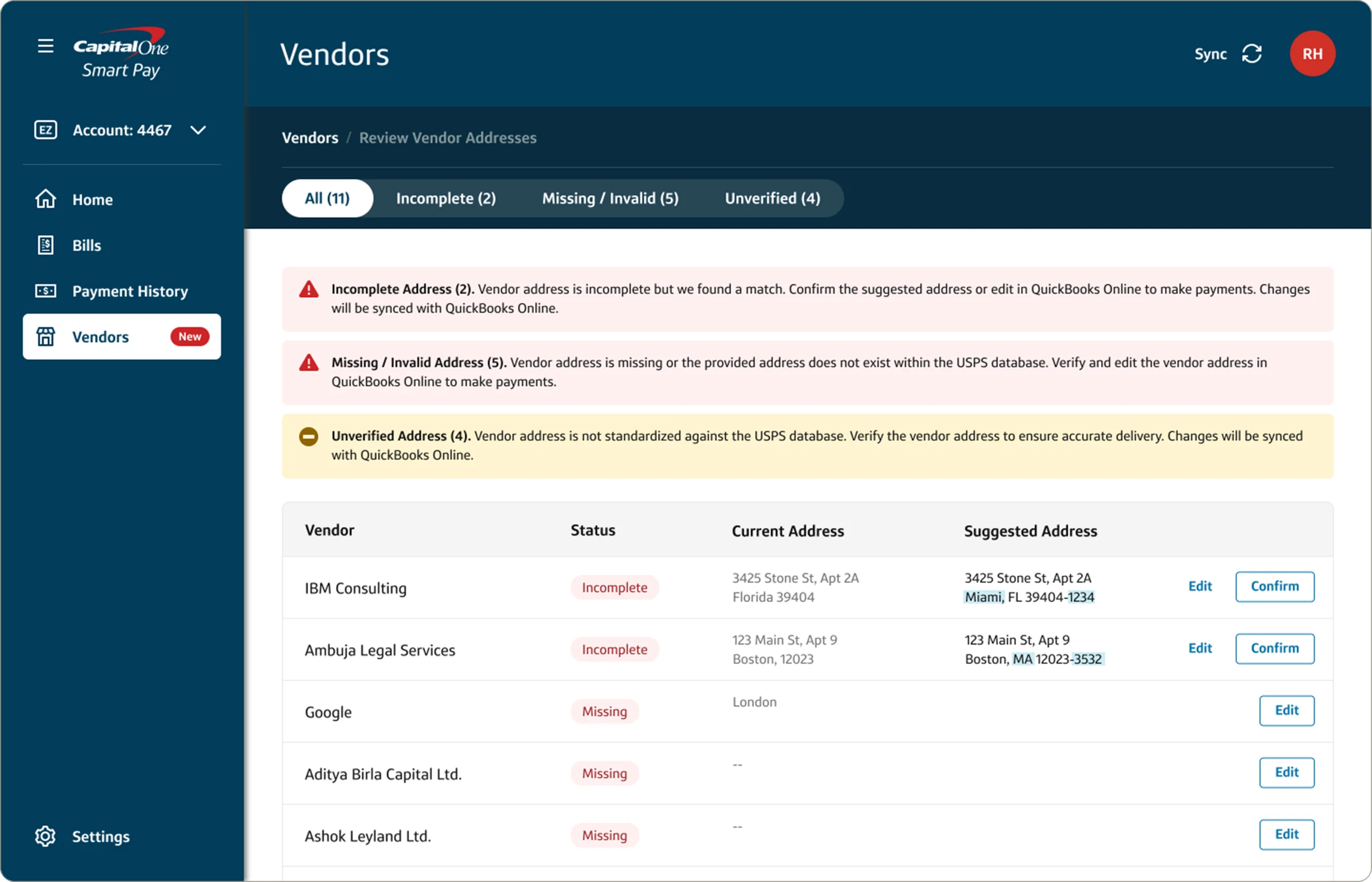Click the Home house icon
This screenshot has width=1372, height=882.
pos(46,199)
